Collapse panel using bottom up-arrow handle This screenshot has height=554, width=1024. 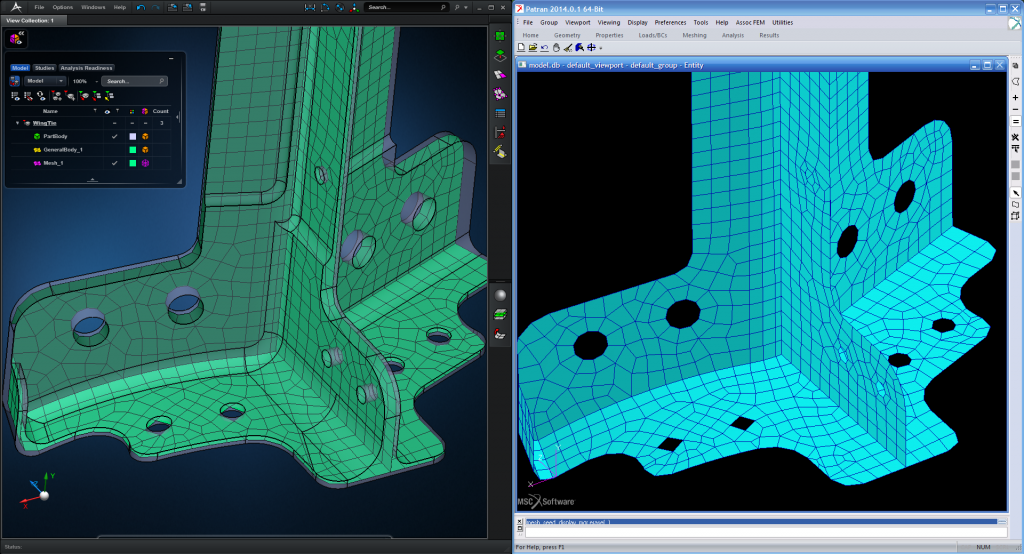pyautogui.click(x=92, y=180)
